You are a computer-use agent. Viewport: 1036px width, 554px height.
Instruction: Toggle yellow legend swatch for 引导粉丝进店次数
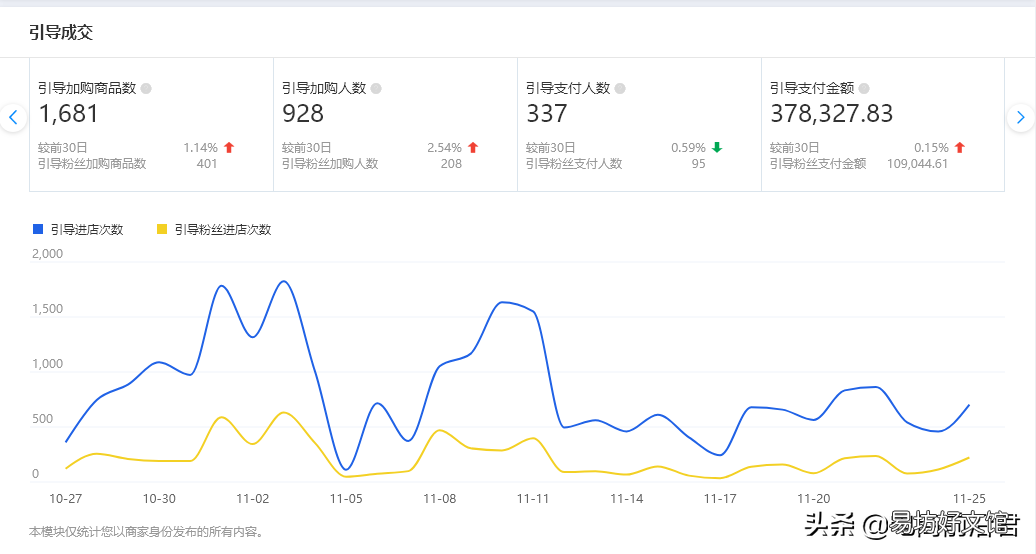[161, 229]
